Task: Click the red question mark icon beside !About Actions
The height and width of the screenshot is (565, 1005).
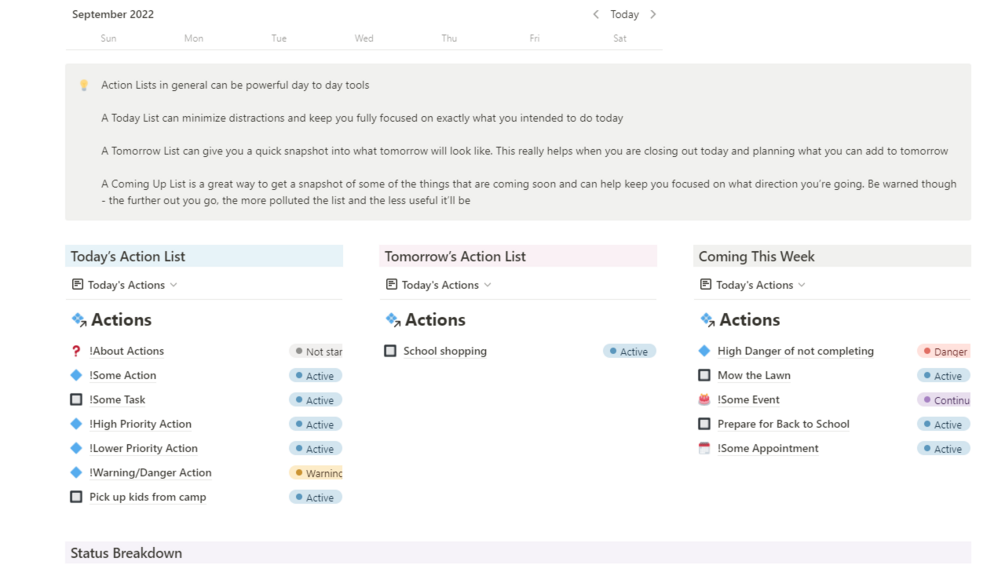Action: click(x=76, y=351)
